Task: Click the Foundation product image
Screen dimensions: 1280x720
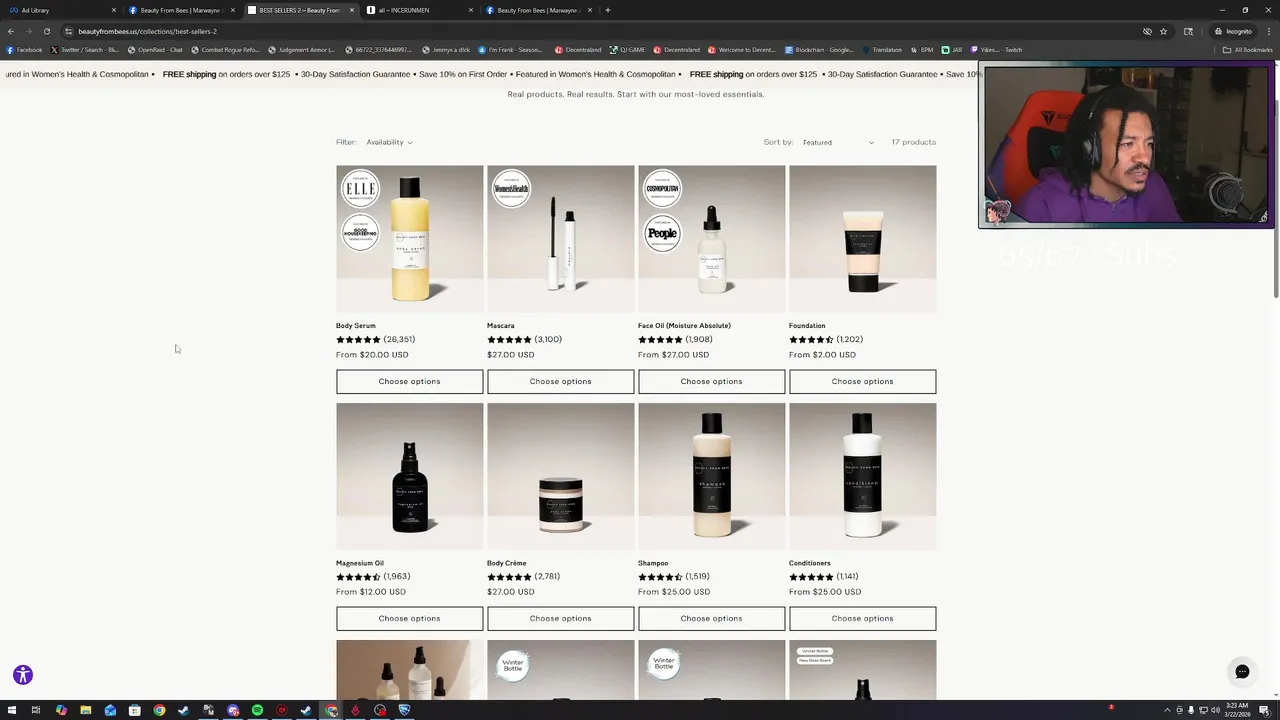Action: pyautogui.click(x=862, y=238)
